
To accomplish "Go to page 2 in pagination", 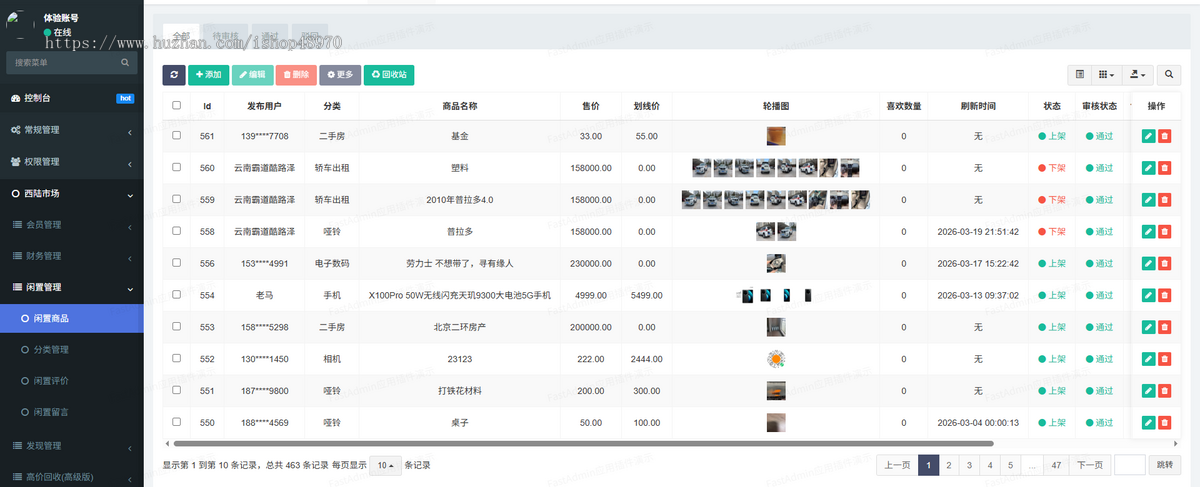I will pos(949,465).
